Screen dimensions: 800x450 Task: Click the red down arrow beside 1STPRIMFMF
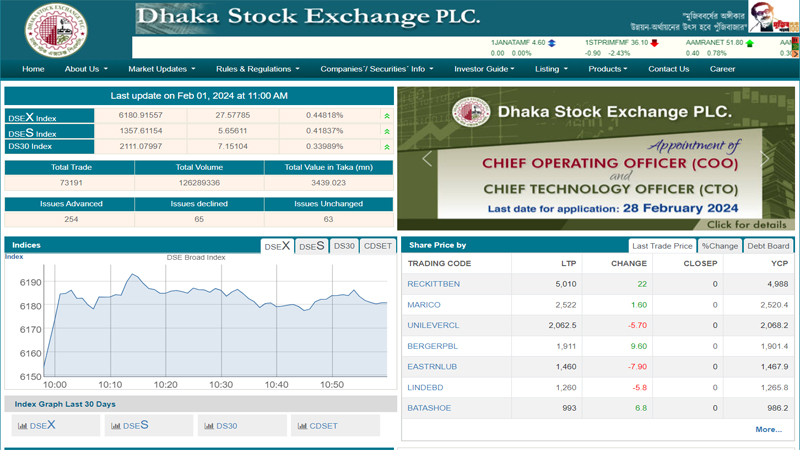655,43
